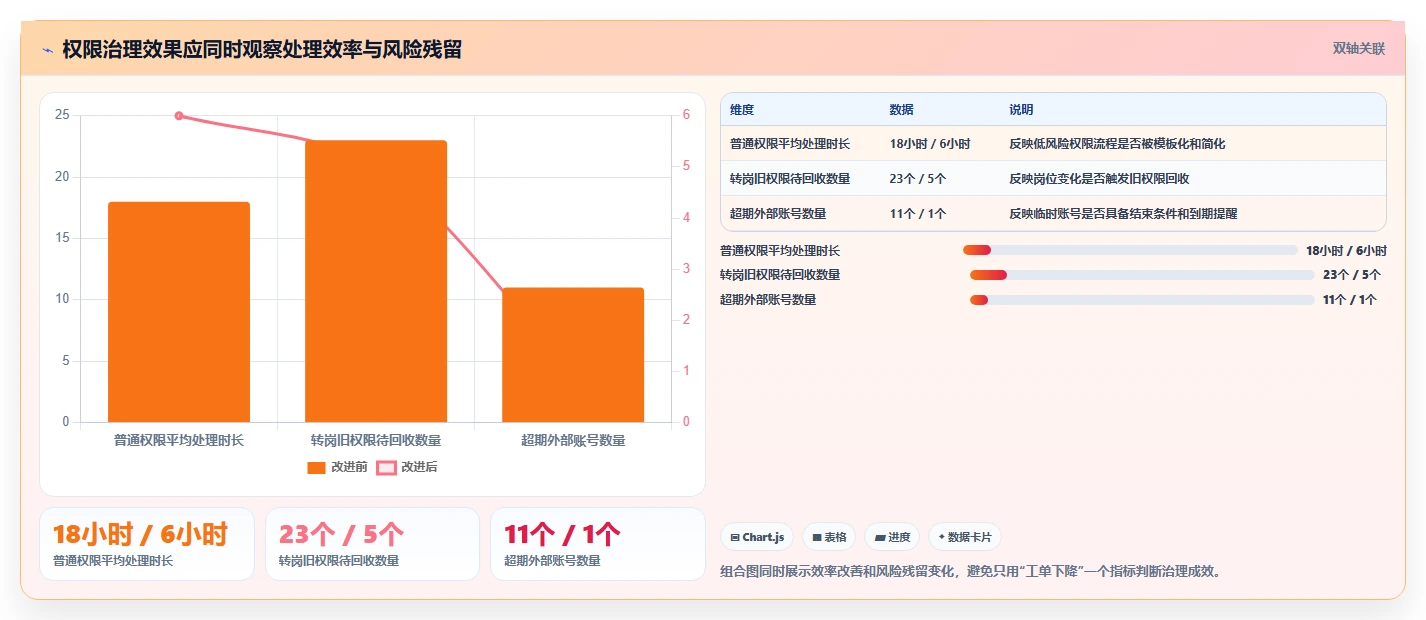Click table cell 超期外部账号数量
The height and width of the screenshot is (620, 1426).
click(x=778, y=214)
